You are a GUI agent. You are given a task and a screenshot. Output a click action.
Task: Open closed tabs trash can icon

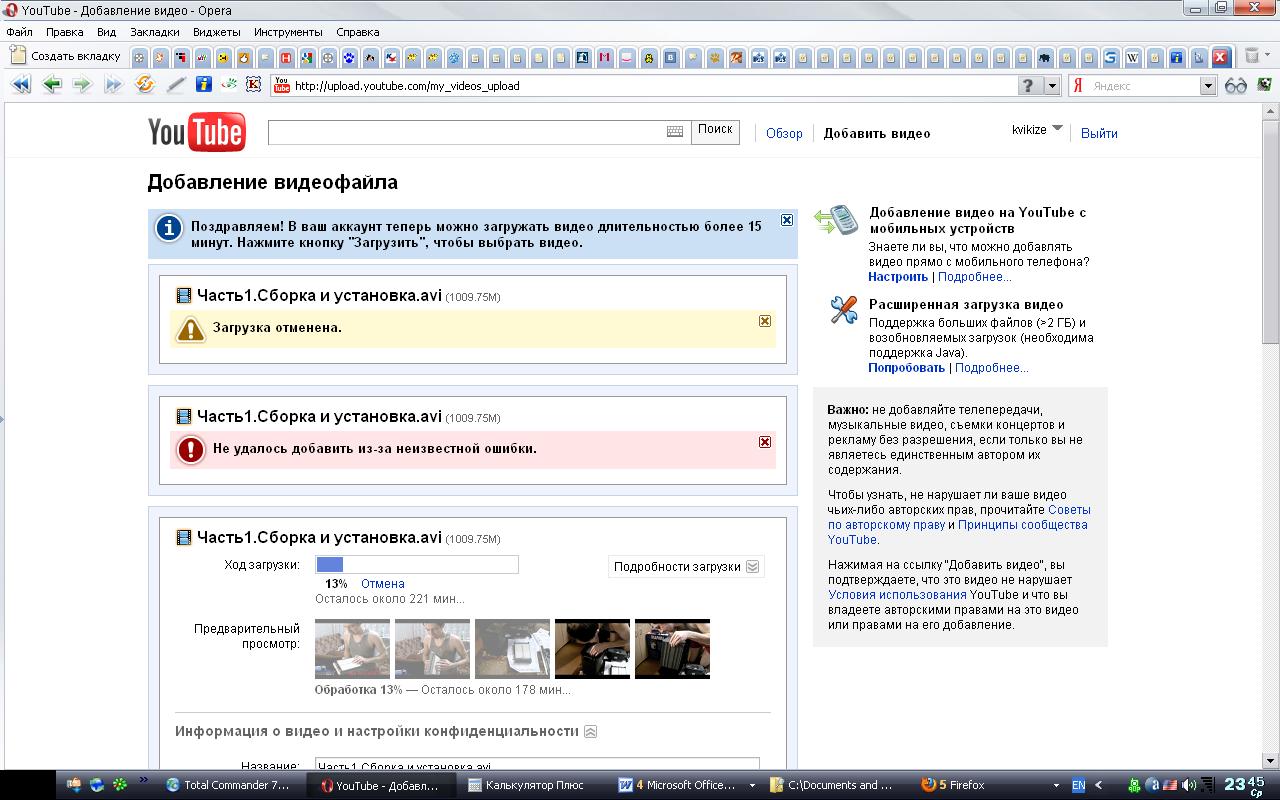(1251, 56)
